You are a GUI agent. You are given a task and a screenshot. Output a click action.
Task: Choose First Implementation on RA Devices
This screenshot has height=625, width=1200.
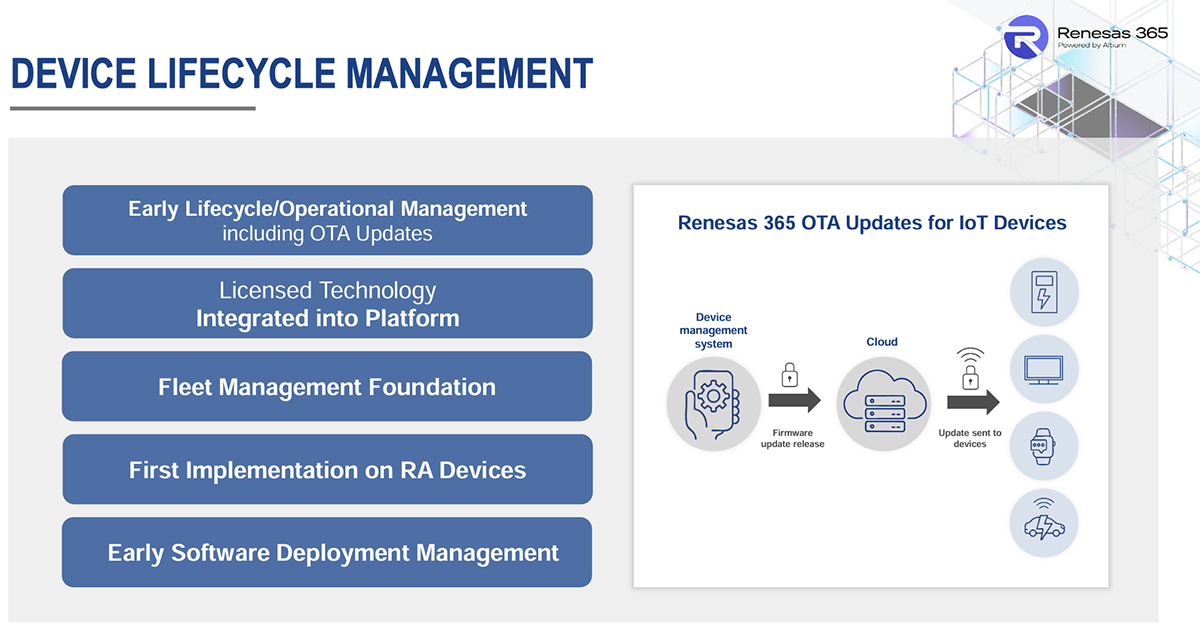327,470
